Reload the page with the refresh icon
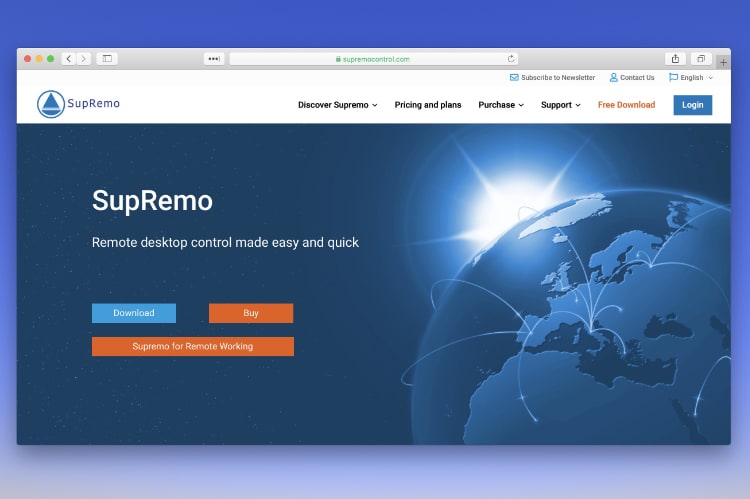750x499 pixels. pos(511,59)
